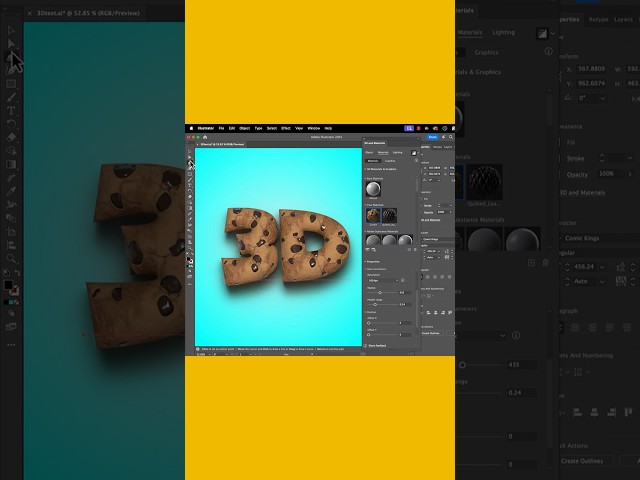The image size is (640, 480).
Task: Open the Edit menu
Action: click(232, 128)
